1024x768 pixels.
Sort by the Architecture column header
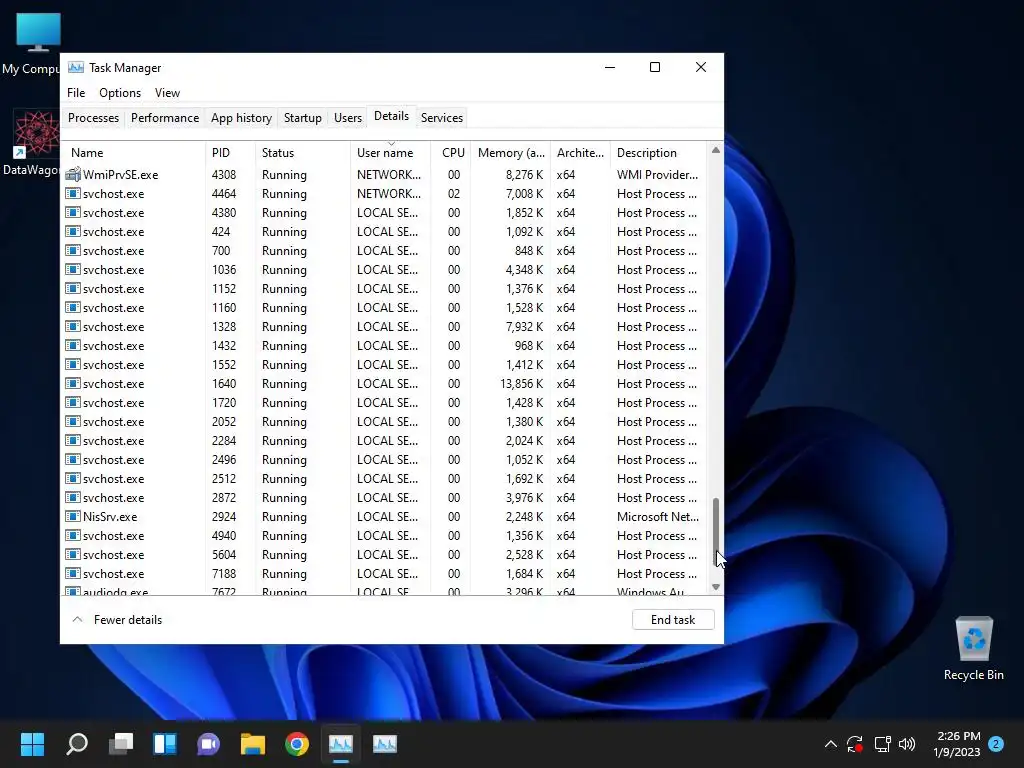click(x=580, y=153)
